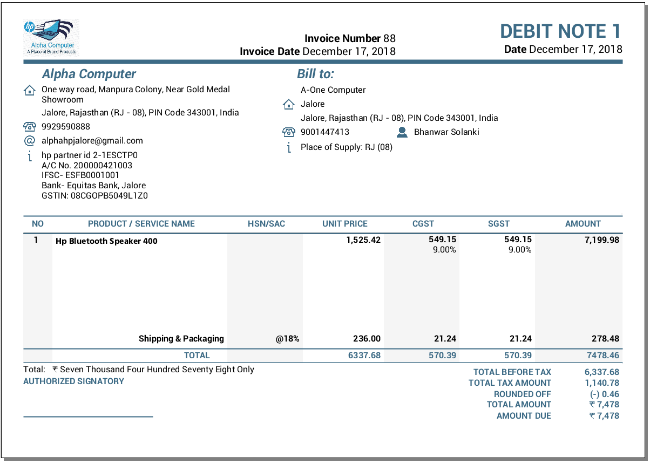Click the info icon beside hp partner id
The width and height of the screenshot is (650, 464).
[x=29, y=156]
